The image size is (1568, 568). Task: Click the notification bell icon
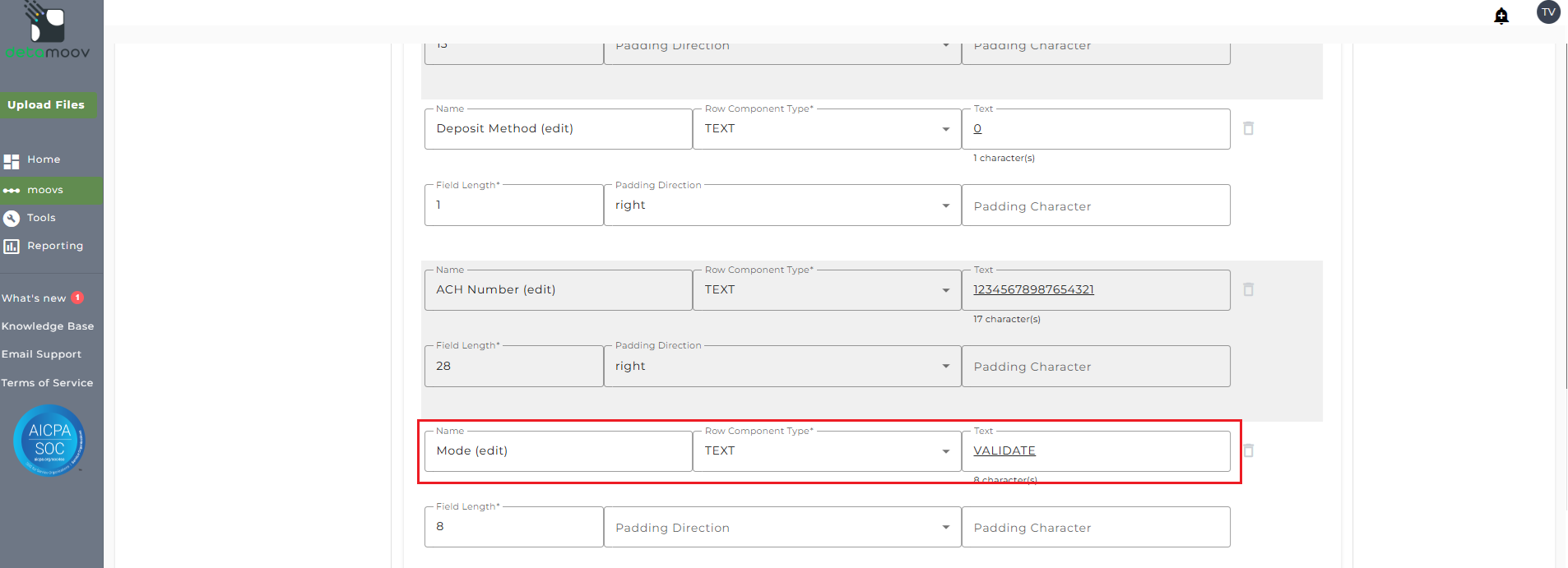pyautogui.click(x=1501, y=16)
